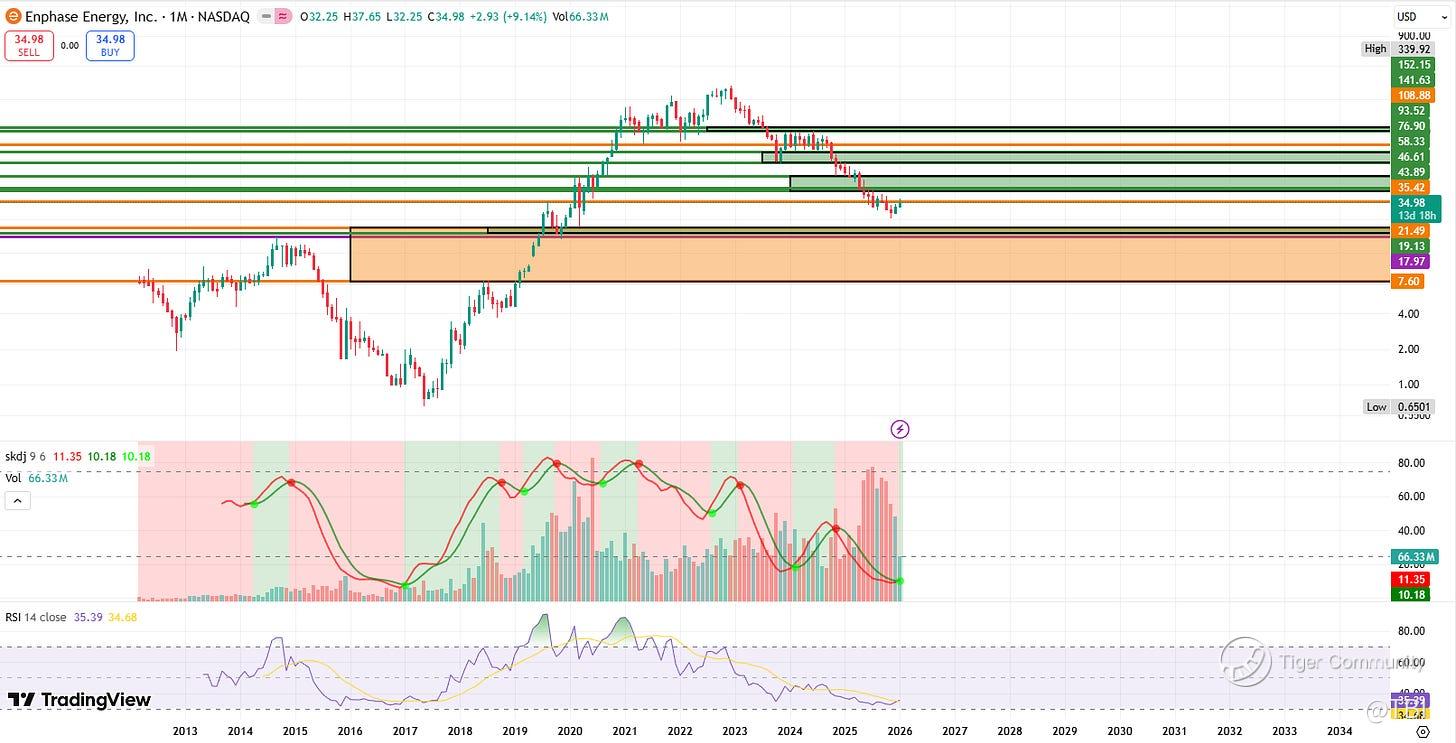Click the green 19.13 price axis label

1412,246
